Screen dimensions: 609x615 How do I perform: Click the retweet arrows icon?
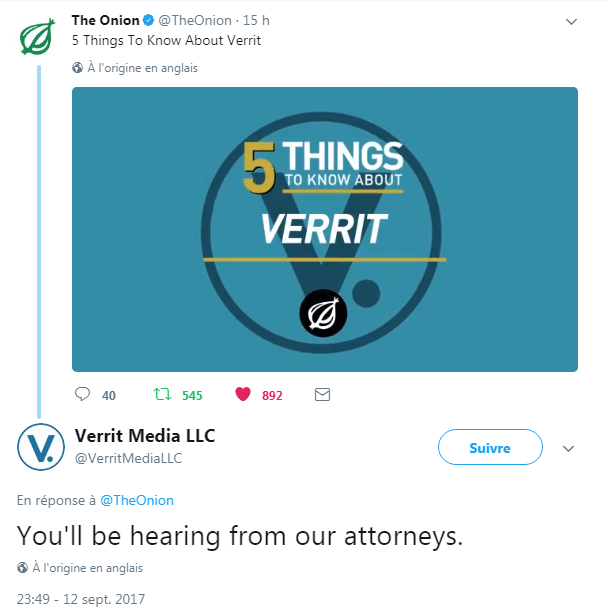click(160, 395)
